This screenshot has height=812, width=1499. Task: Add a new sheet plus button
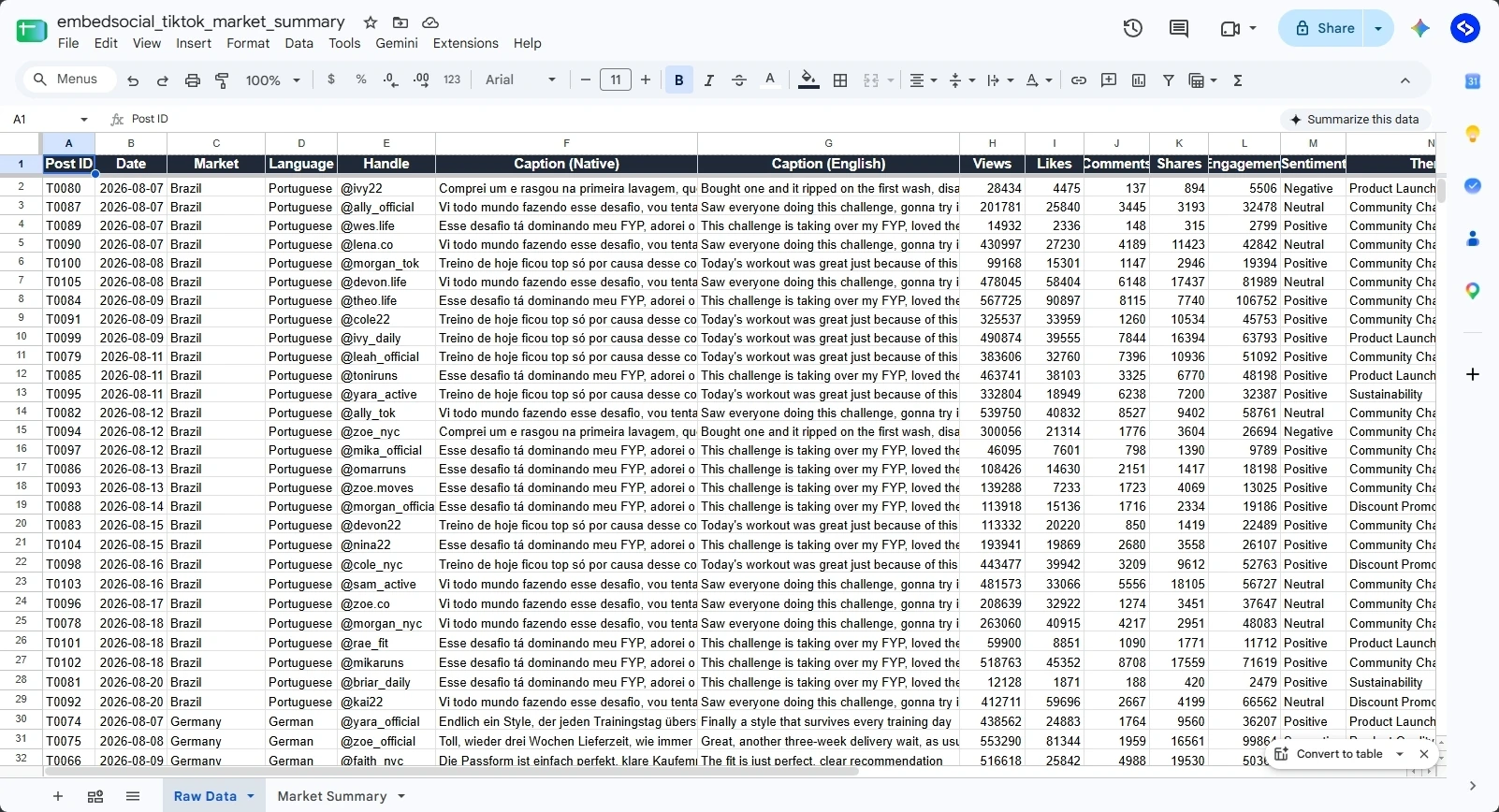tap(58, 796)
